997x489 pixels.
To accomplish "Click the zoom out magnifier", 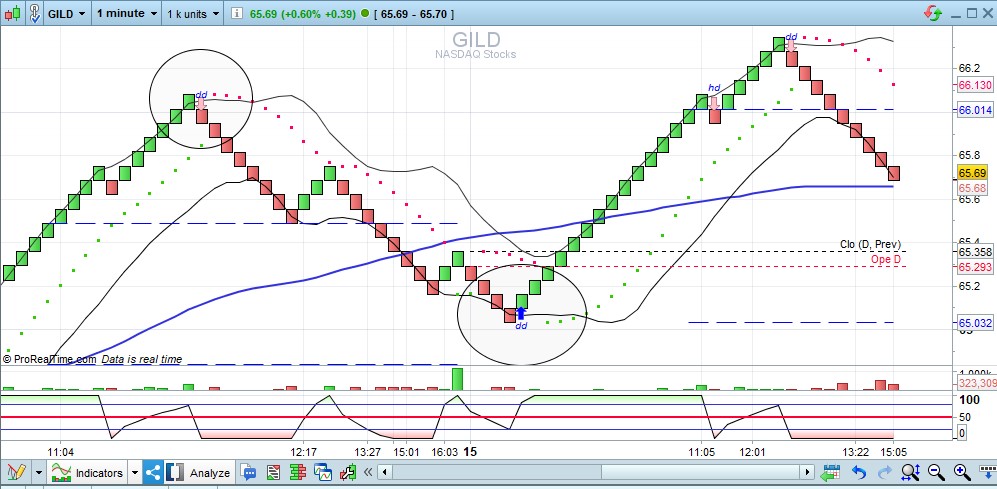I will click(x=936, y=472).
